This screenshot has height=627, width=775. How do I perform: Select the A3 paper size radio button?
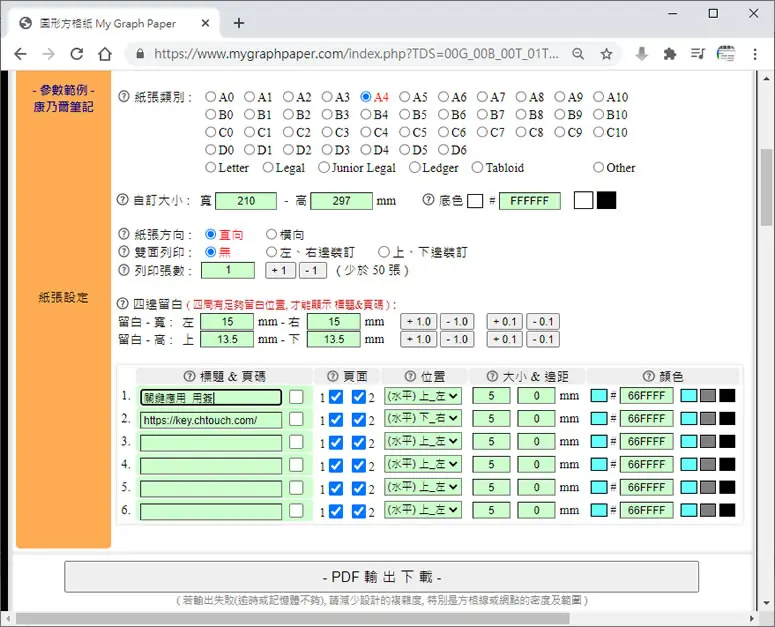pos(327,96)
